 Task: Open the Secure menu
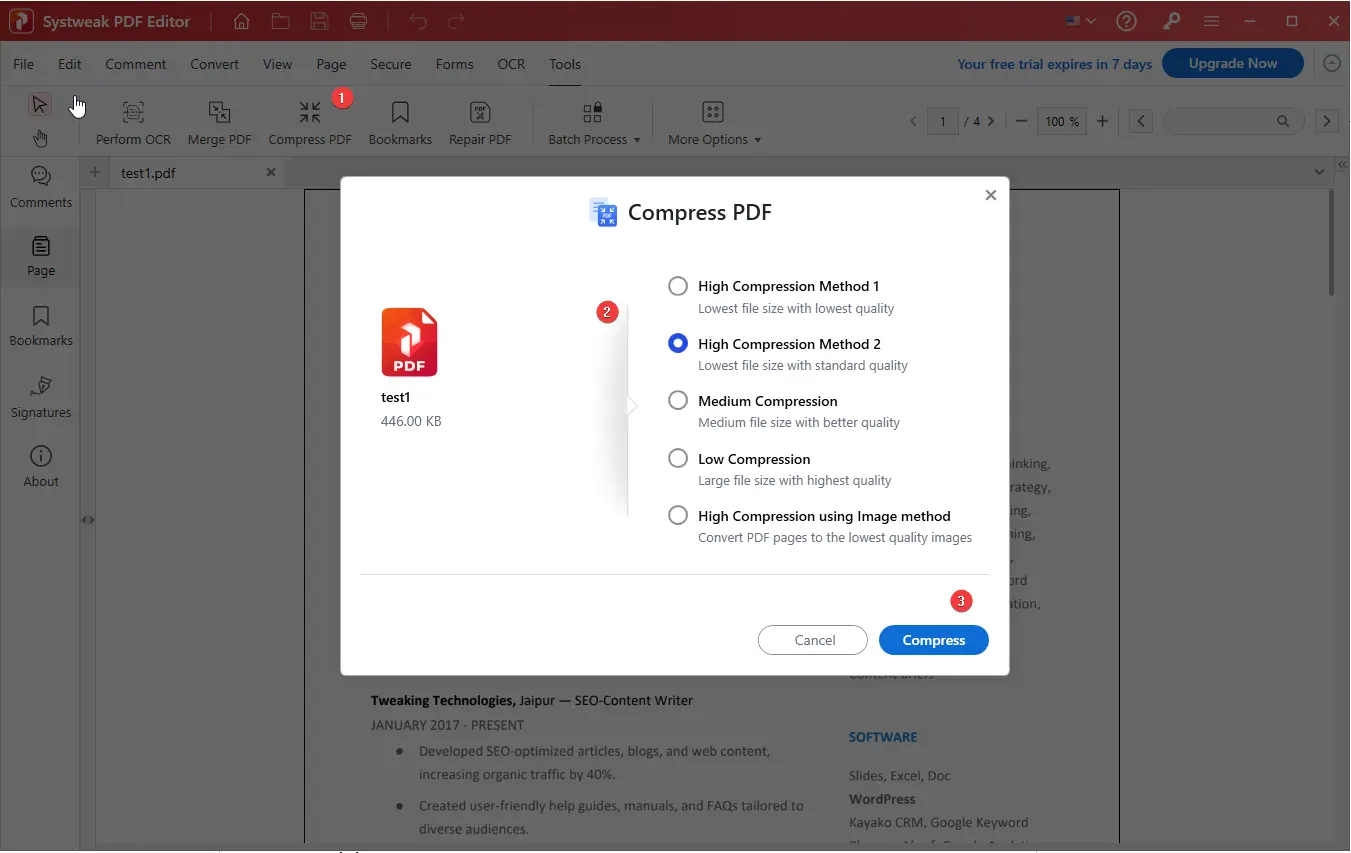tap(391, 64)
